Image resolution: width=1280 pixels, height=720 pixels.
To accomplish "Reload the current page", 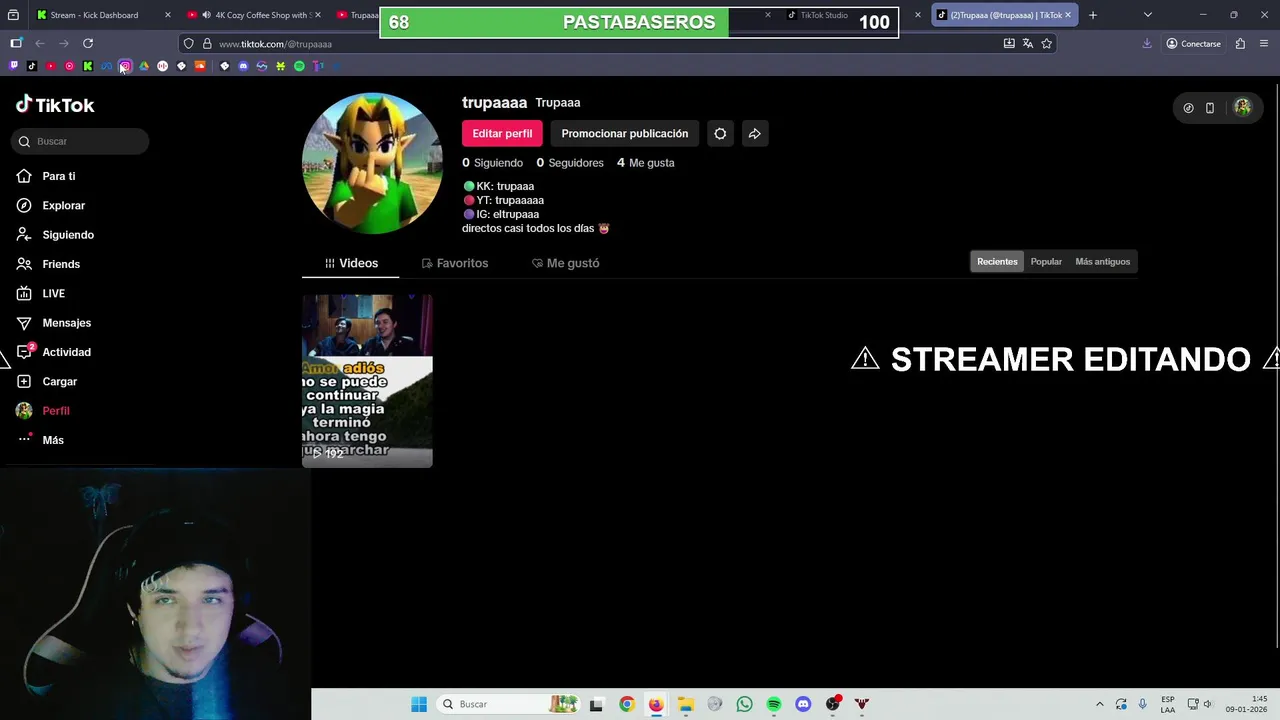I will click(88, 44).
